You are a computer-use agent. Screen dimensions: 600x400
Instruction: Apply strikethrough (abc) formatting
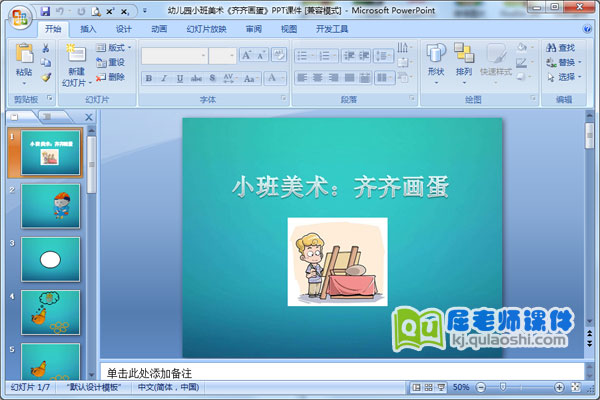196,78
